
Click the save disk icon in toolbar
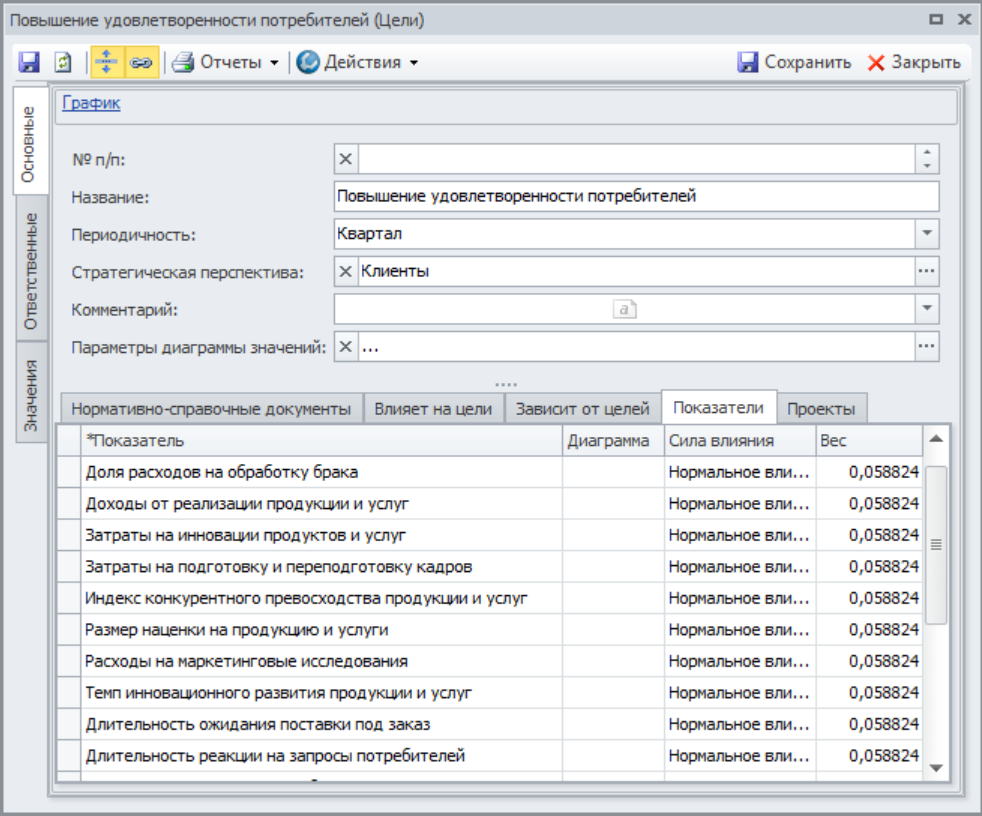point(29,62)
